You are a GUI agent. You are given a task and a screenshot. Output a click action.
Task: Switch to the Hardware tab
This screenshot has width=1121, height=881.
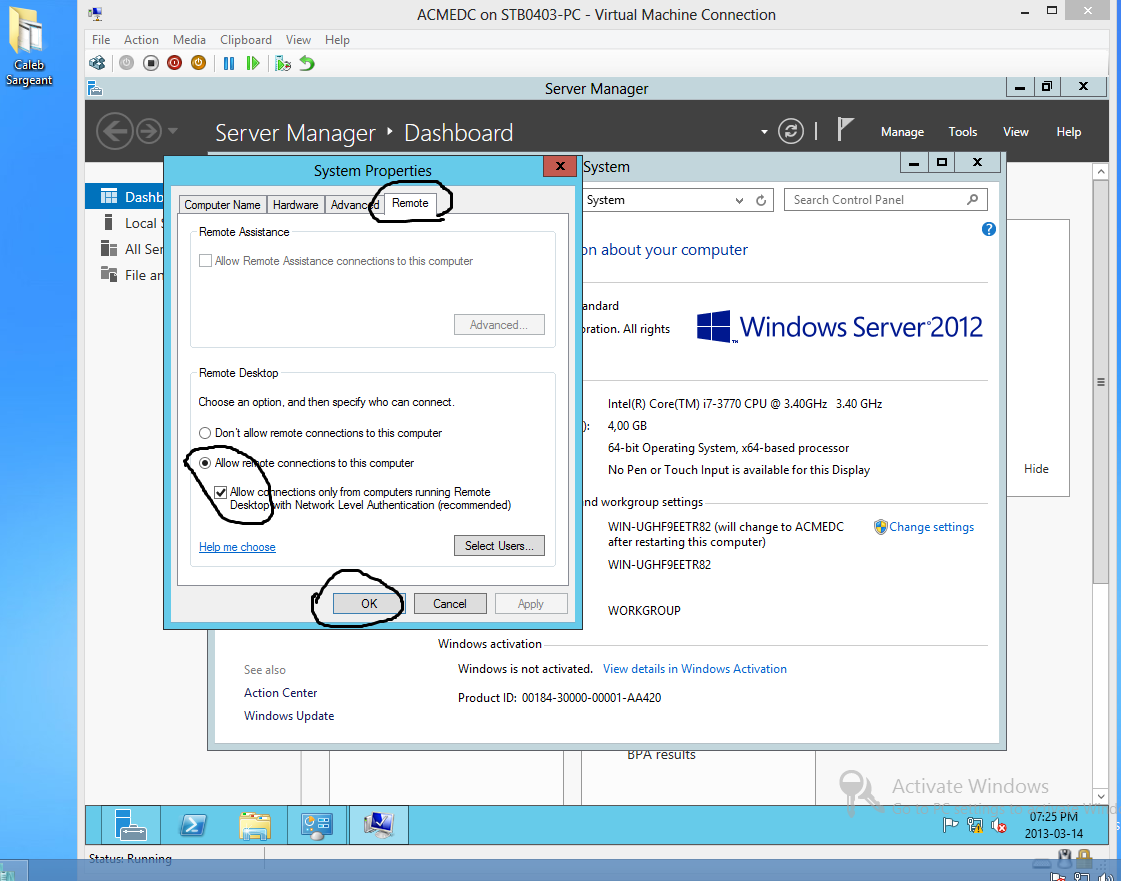[295, 205]
